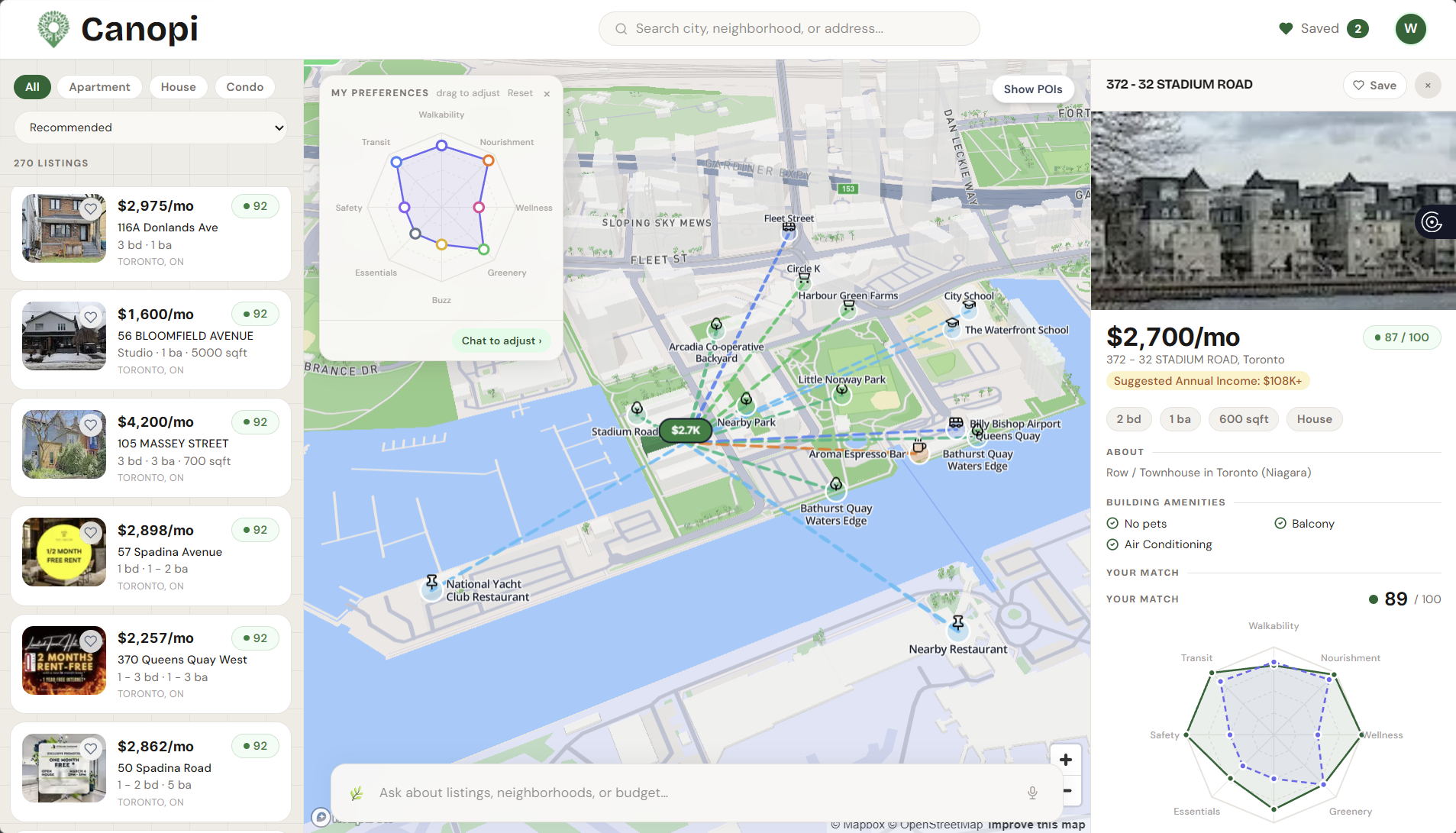Click the Transit handle on preferences radar
Screen dimensions: 1456x833
(396, 162)
